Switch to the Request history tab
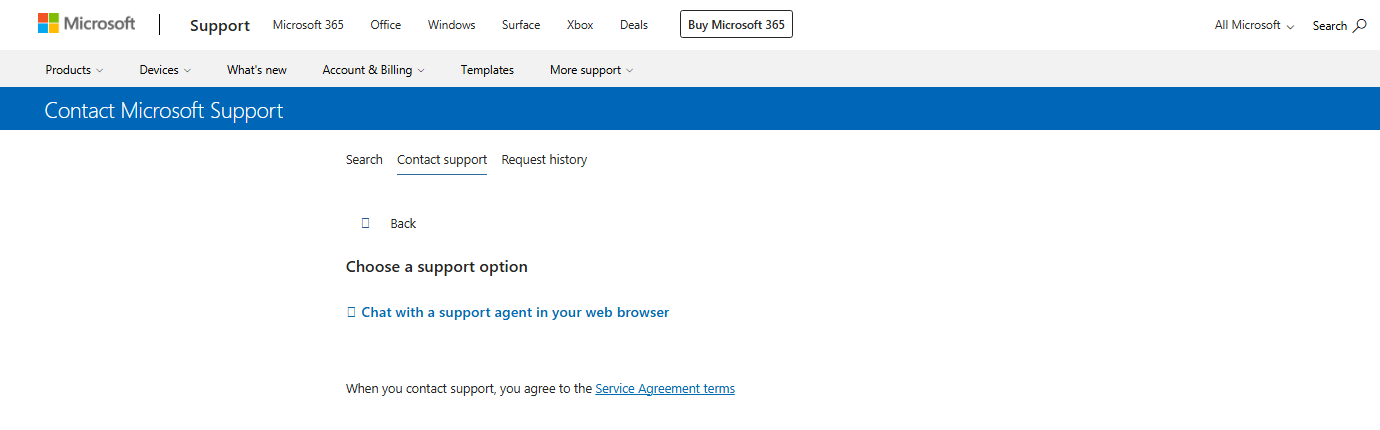 [x=544, y=160]
